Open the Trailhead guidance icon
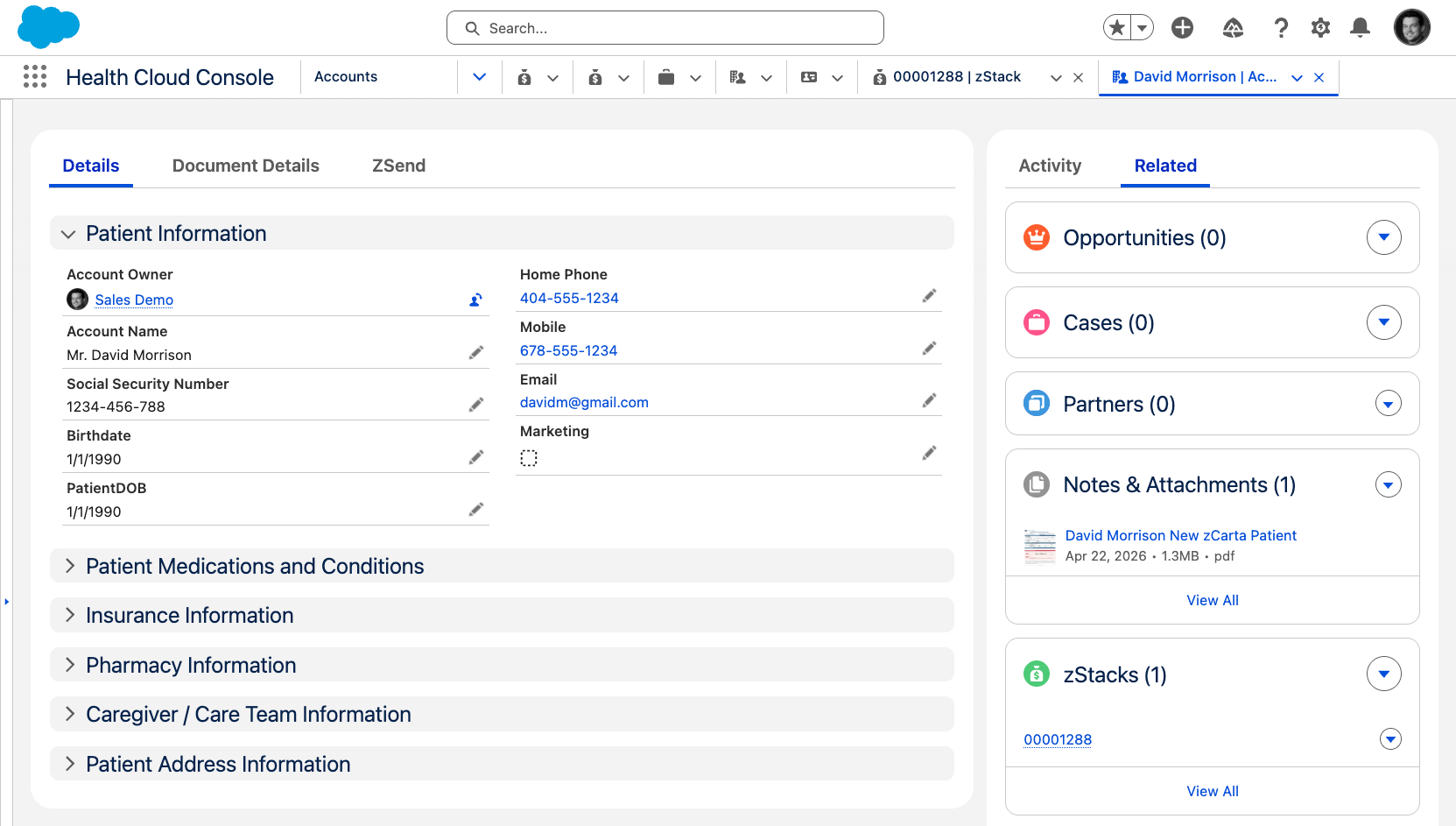Image resolution: width=1456 pixels, height=826 pixels. [x=1234, y=28]
